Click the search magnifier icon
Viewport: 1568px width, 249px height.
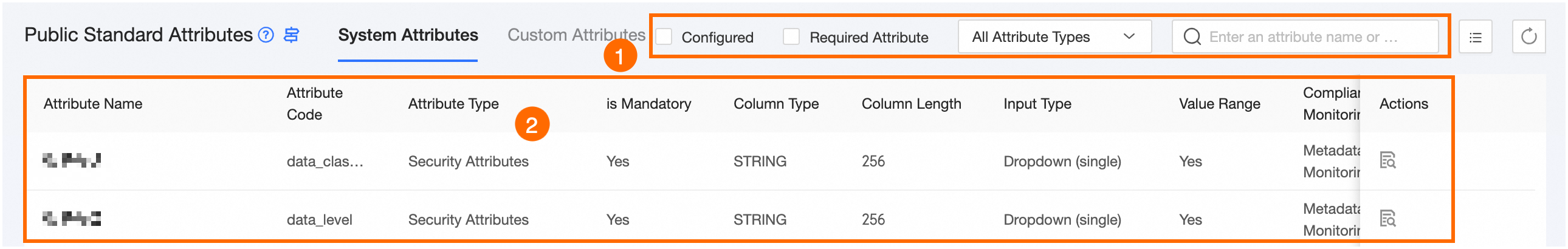coord(1192,37)
